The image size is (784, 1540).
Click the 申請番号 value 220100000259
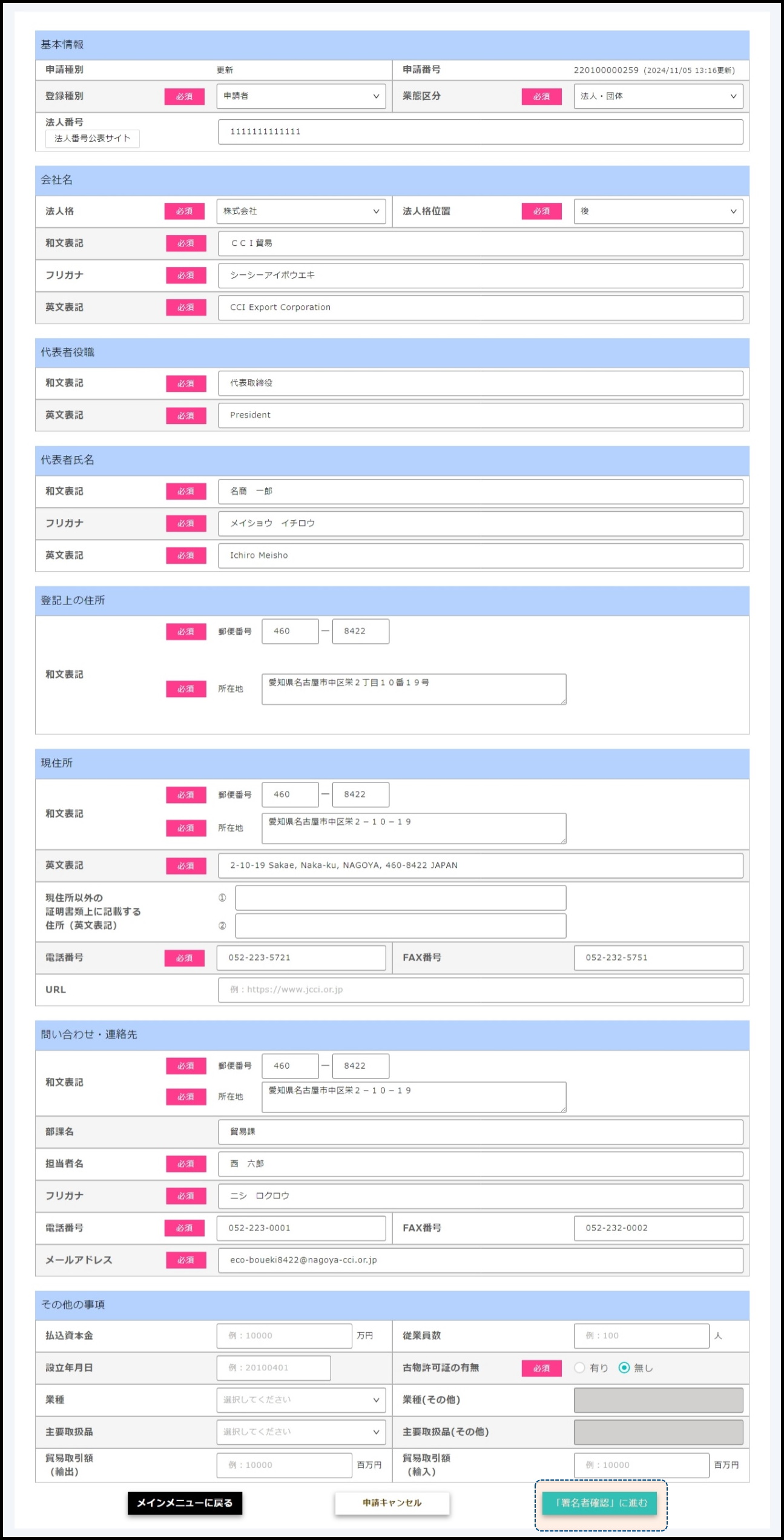coord(606,70)
